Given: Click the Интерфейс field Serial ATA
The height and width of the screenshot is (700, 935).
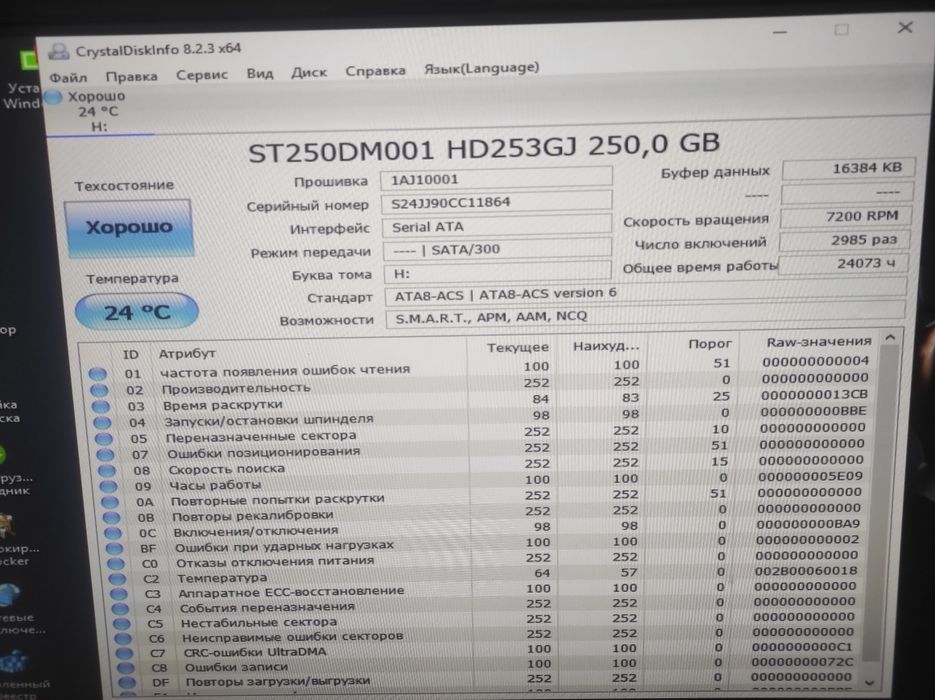Looking at the screenshot, I should coord(497,226).
